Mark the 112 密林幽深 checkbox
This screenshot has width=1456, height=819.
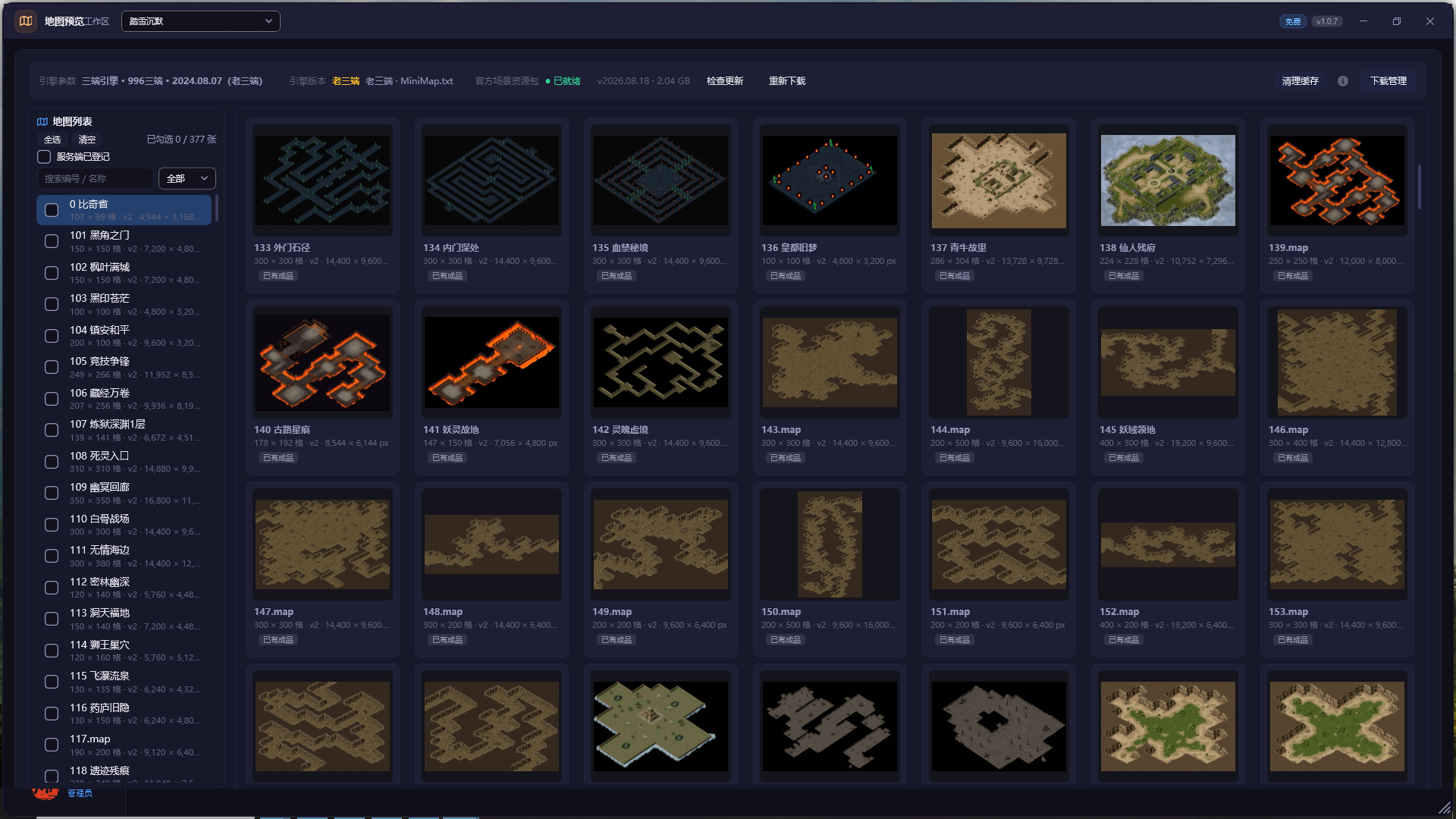pyautogui.click(x=52, y=588)
